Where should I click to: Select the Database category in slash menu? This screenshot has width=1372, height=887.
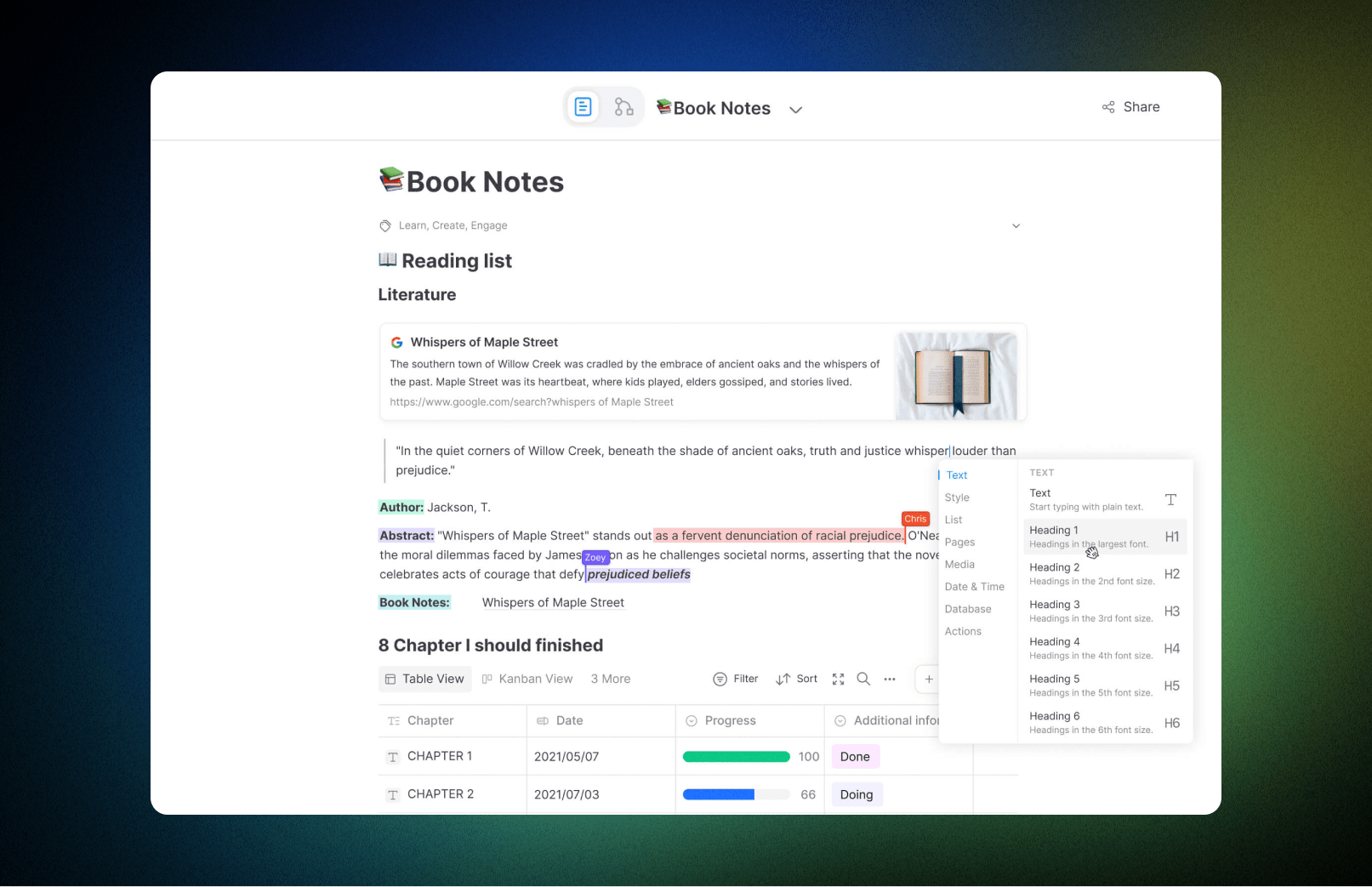968,609
